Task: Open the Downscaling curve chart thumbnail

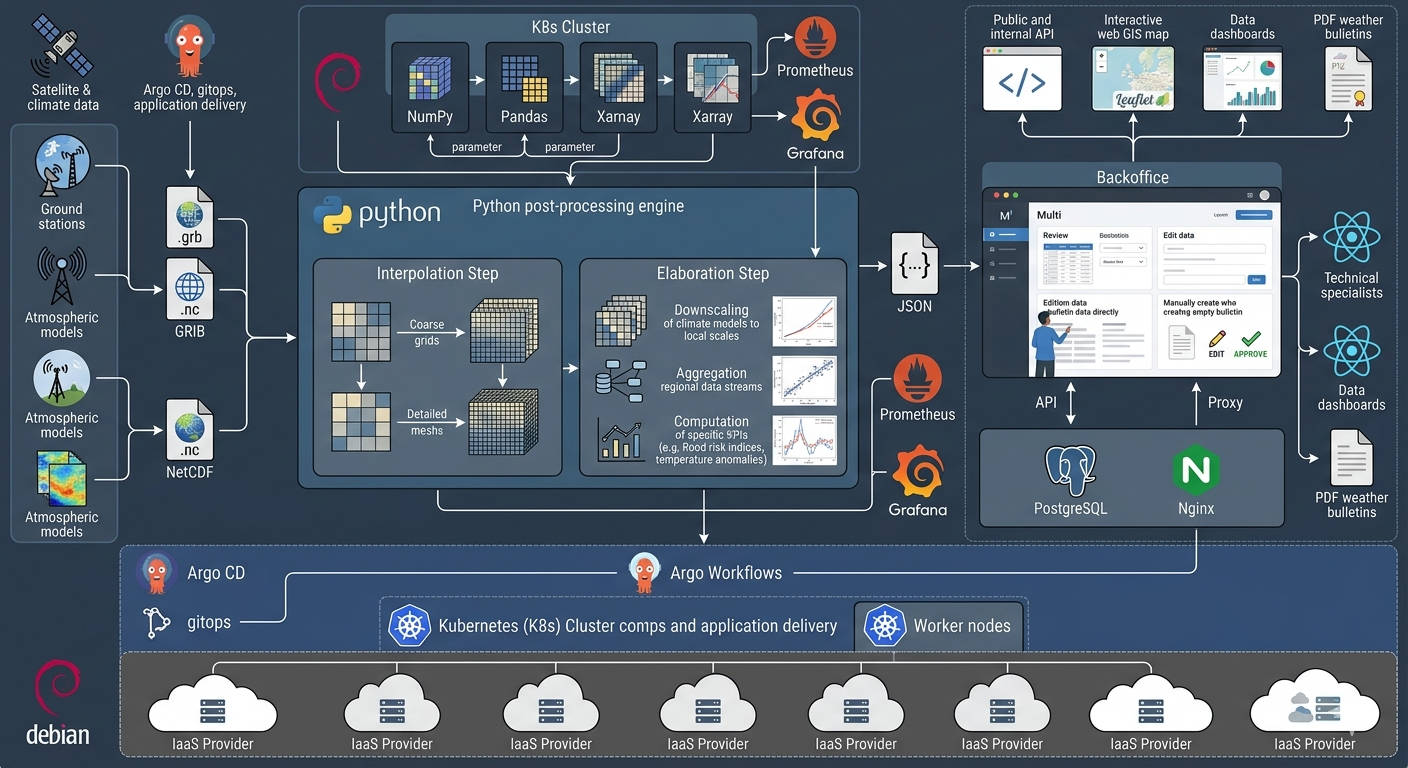Action: pos(803,320)
